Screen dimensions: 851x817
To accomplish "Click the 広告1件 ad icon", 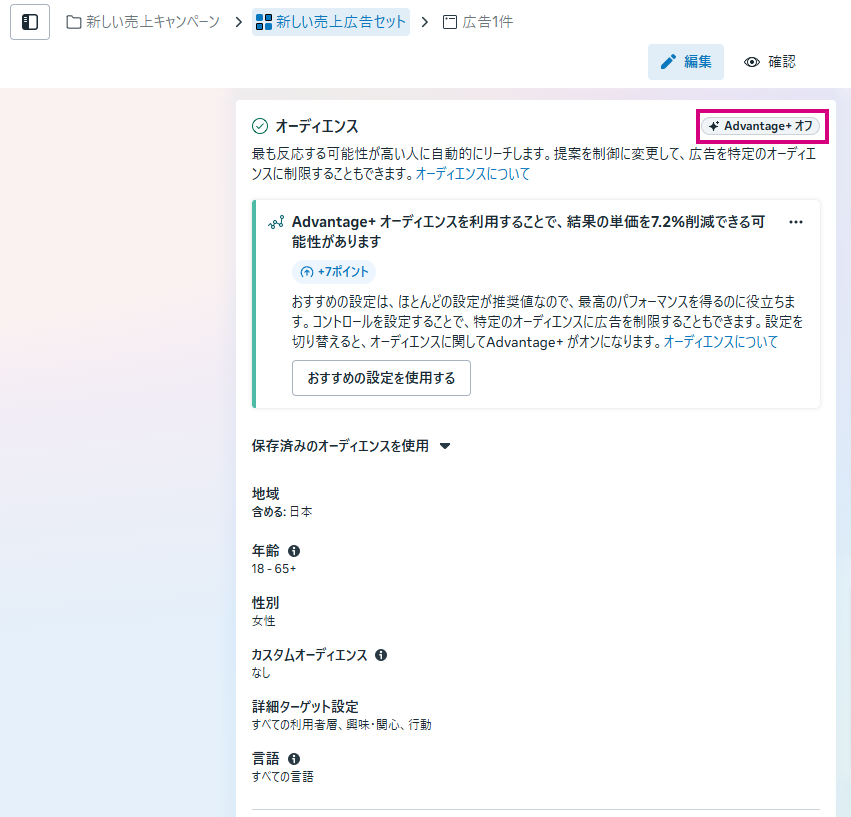I will (450, 22).
